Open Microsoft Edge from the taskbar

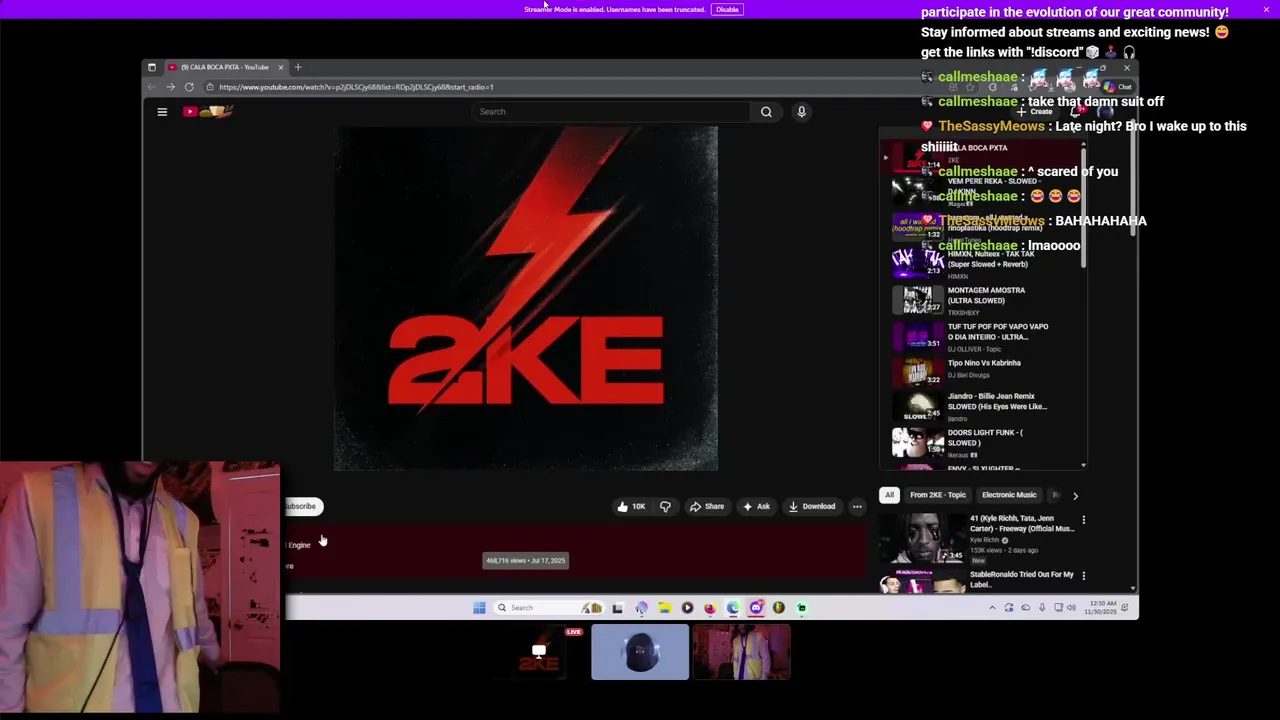[733, 608]
